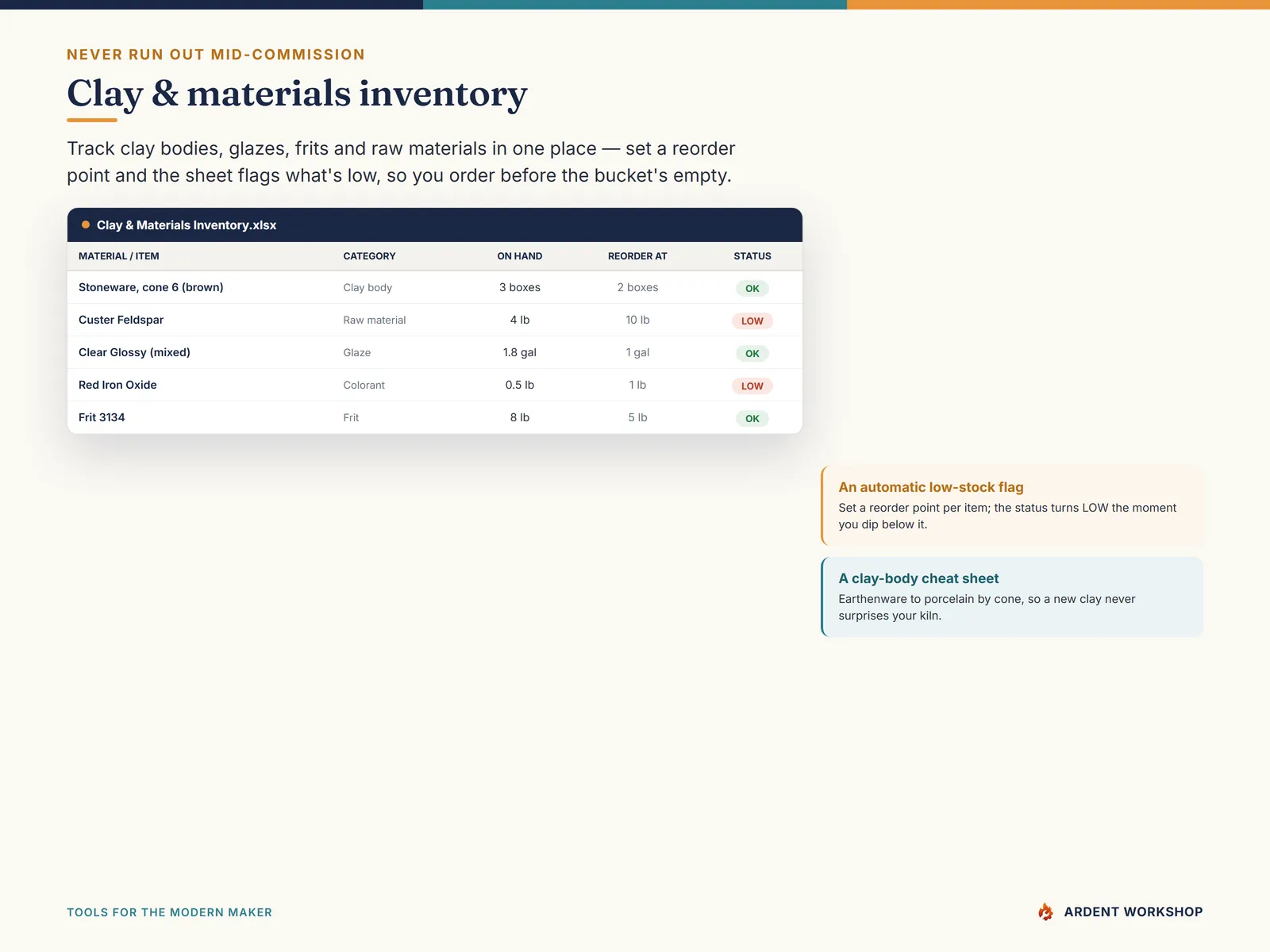Click the 'Frit' category cell
This screenshot has width=1270, height=952.
click(x=351, y=418)
